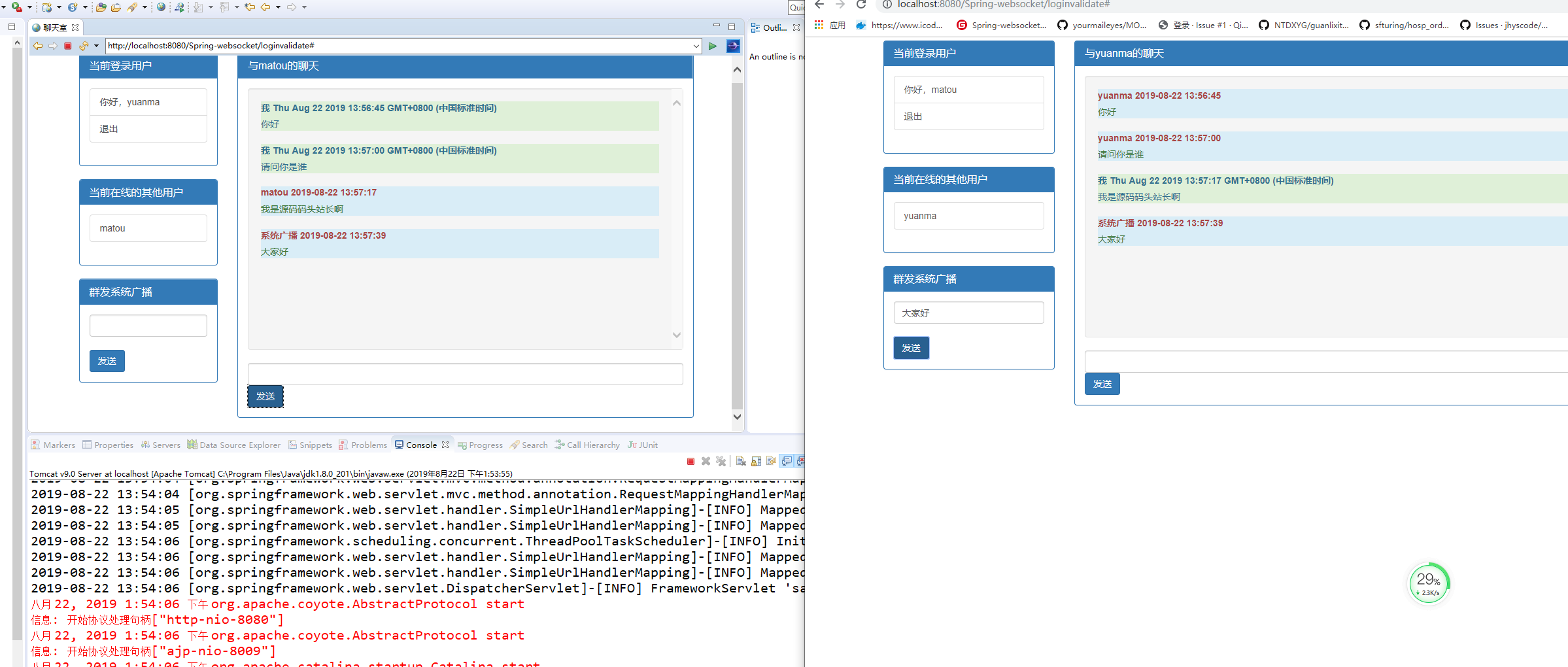1568x667 pixels.
Task: Expand the Eclipse toolbar back-navigation history dropdown
Action: click(279, 7)
